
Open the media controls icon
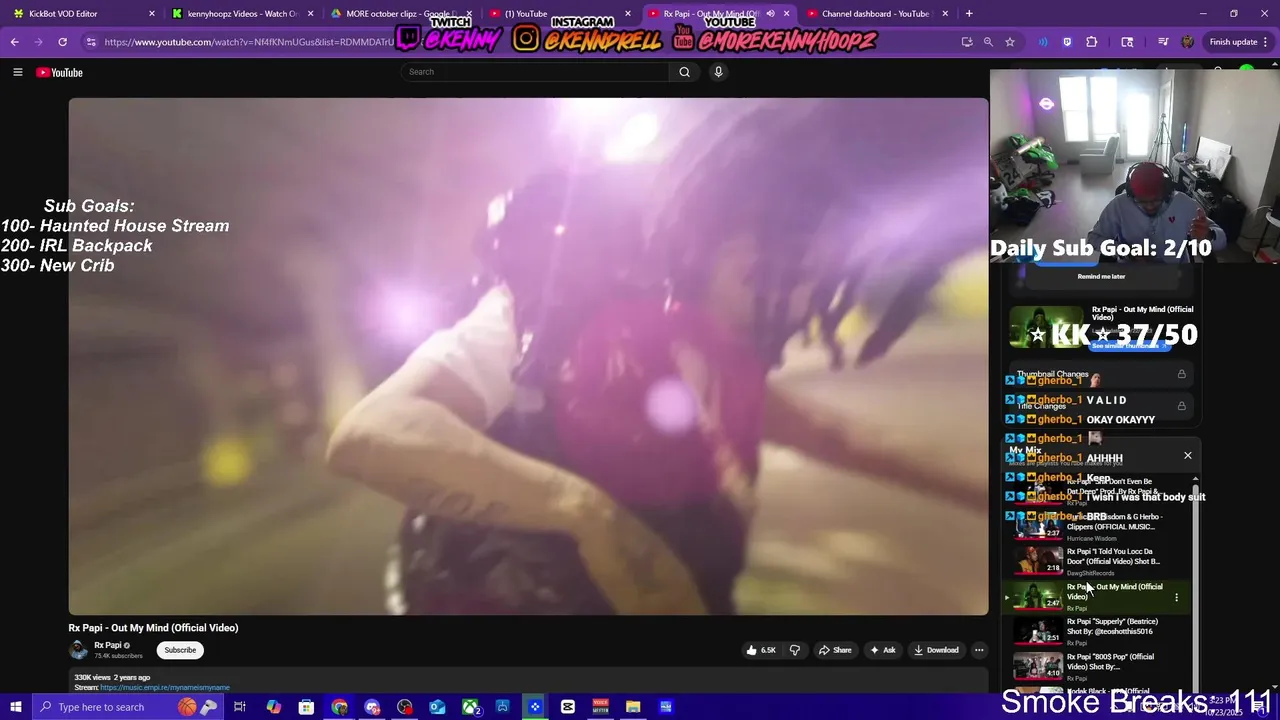[x=1163, y=42]
